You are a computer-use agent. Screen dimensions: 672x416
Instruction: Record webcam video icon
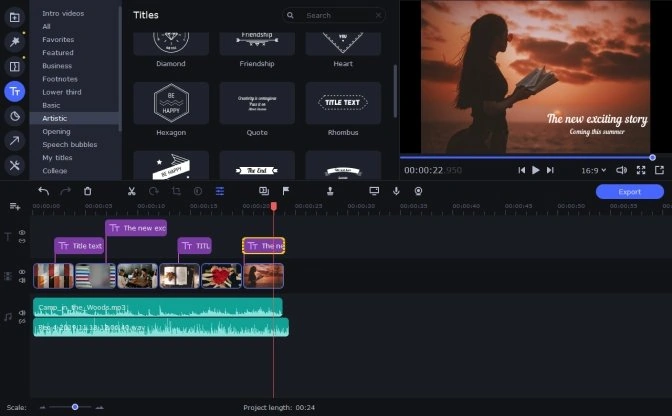(x=418, y=191)
